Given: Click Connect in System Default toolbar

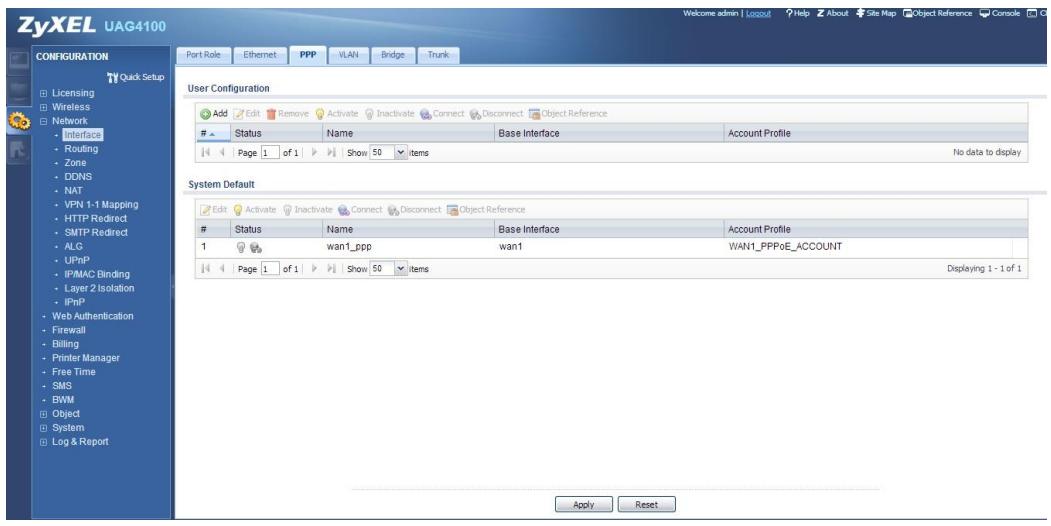Looking at the screenshot, I should [361, 210].
